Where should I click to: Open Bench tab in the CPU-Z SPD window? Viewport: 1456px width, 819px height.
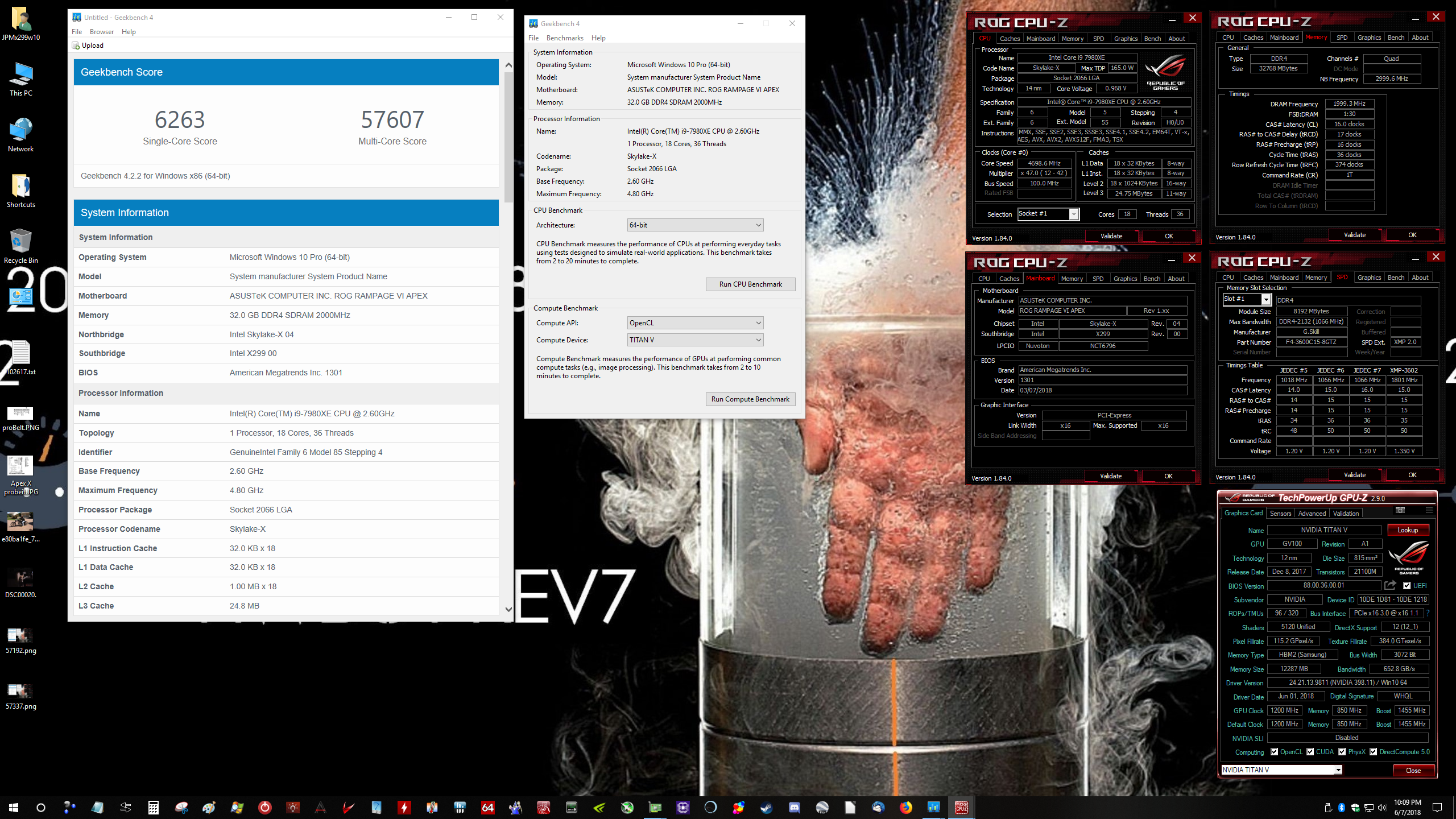pos(1396,278)
